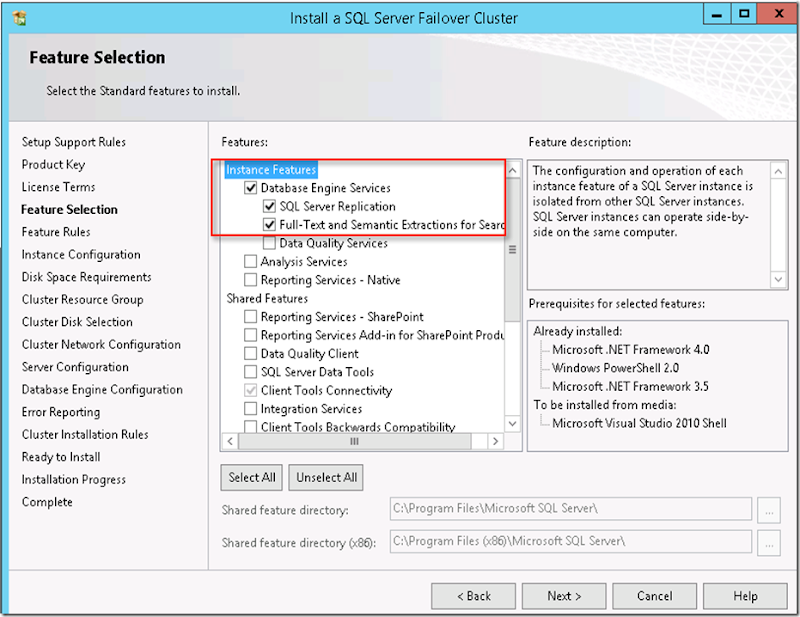Minimize the installer window
Image resolution: width=800 pixels, height=617 pixels.
(x=717, y=14)
